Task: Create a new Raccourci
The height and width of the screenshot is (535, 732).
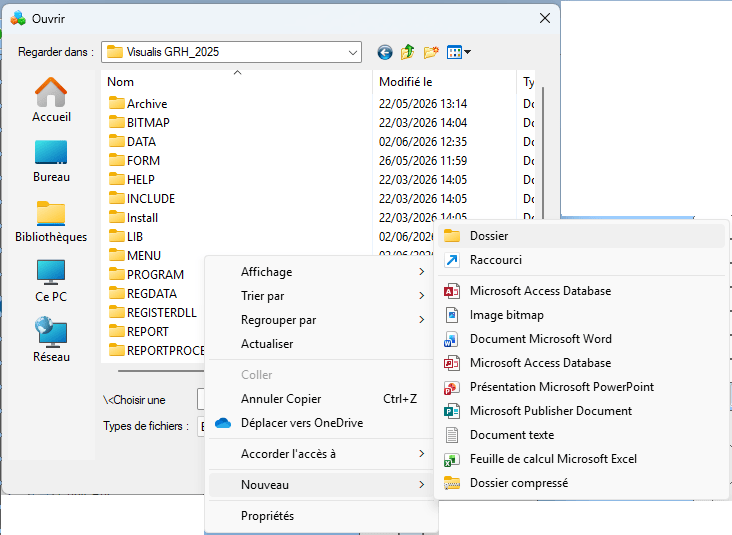Action: 582,260
